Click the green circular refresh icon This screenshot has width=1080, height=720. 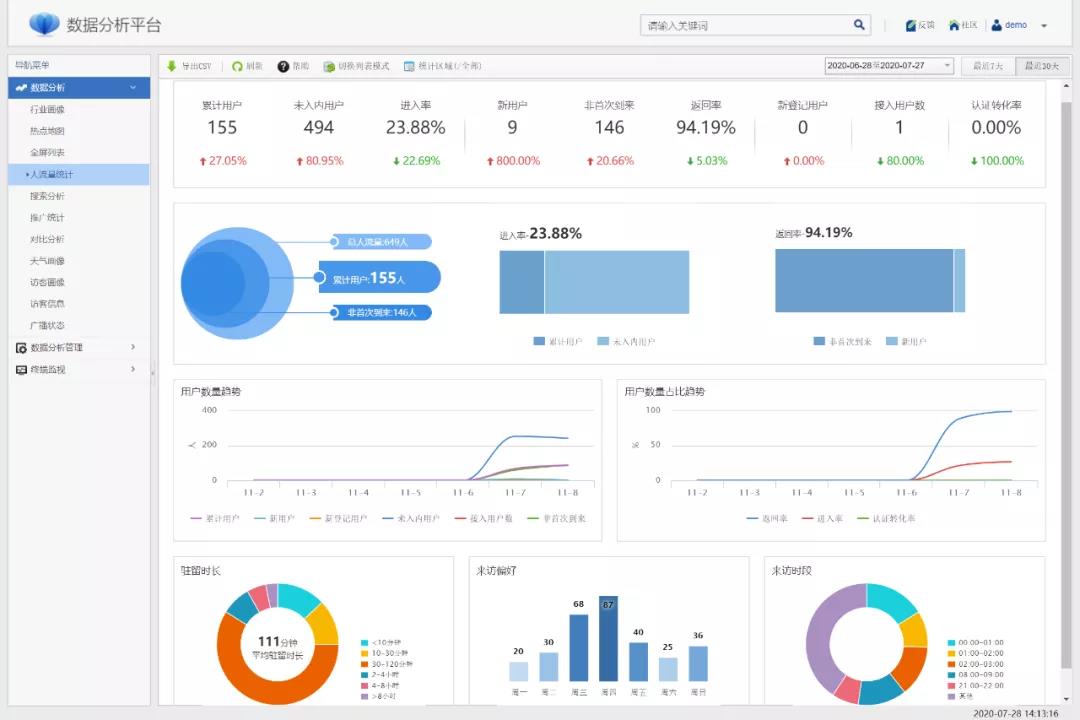point(238,66)
